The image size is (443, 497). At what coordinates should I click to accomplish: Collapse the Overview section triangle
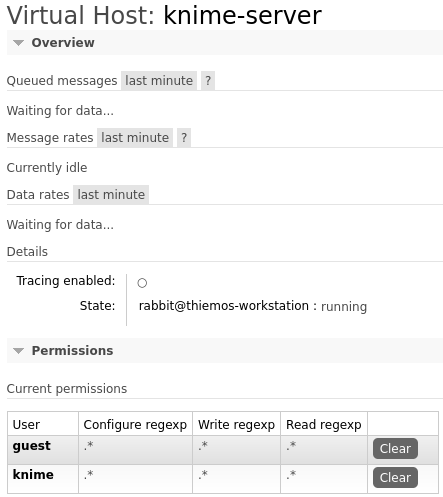18,43
